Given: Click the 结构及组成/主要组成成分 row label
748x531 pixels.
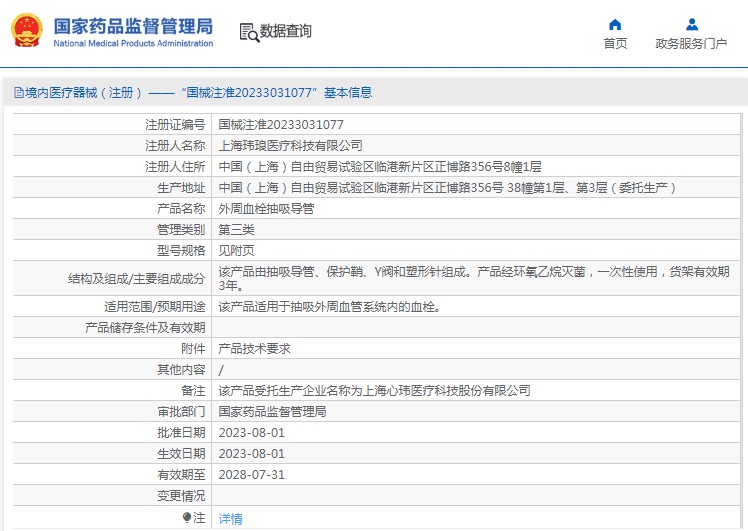Looking at the screenshot, I should point(136,279).
